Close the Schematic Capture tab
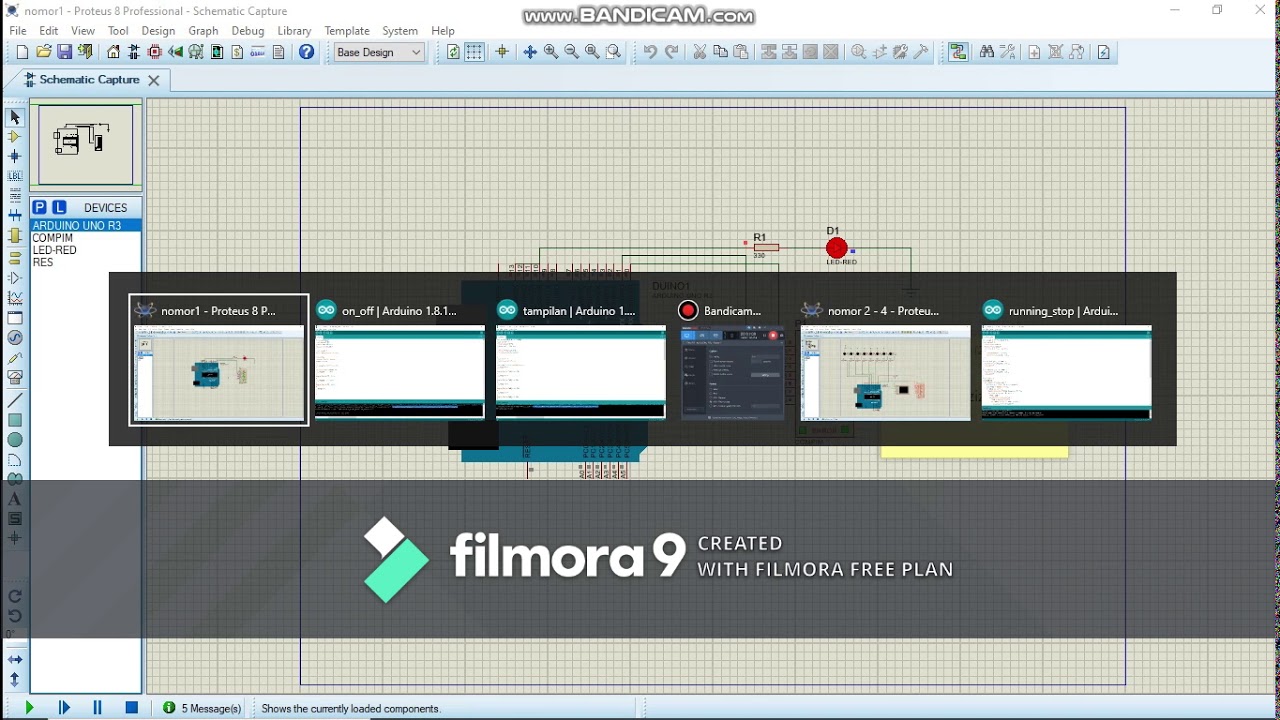This screenshot has height=720, width=1280. (x=153, y=80)
